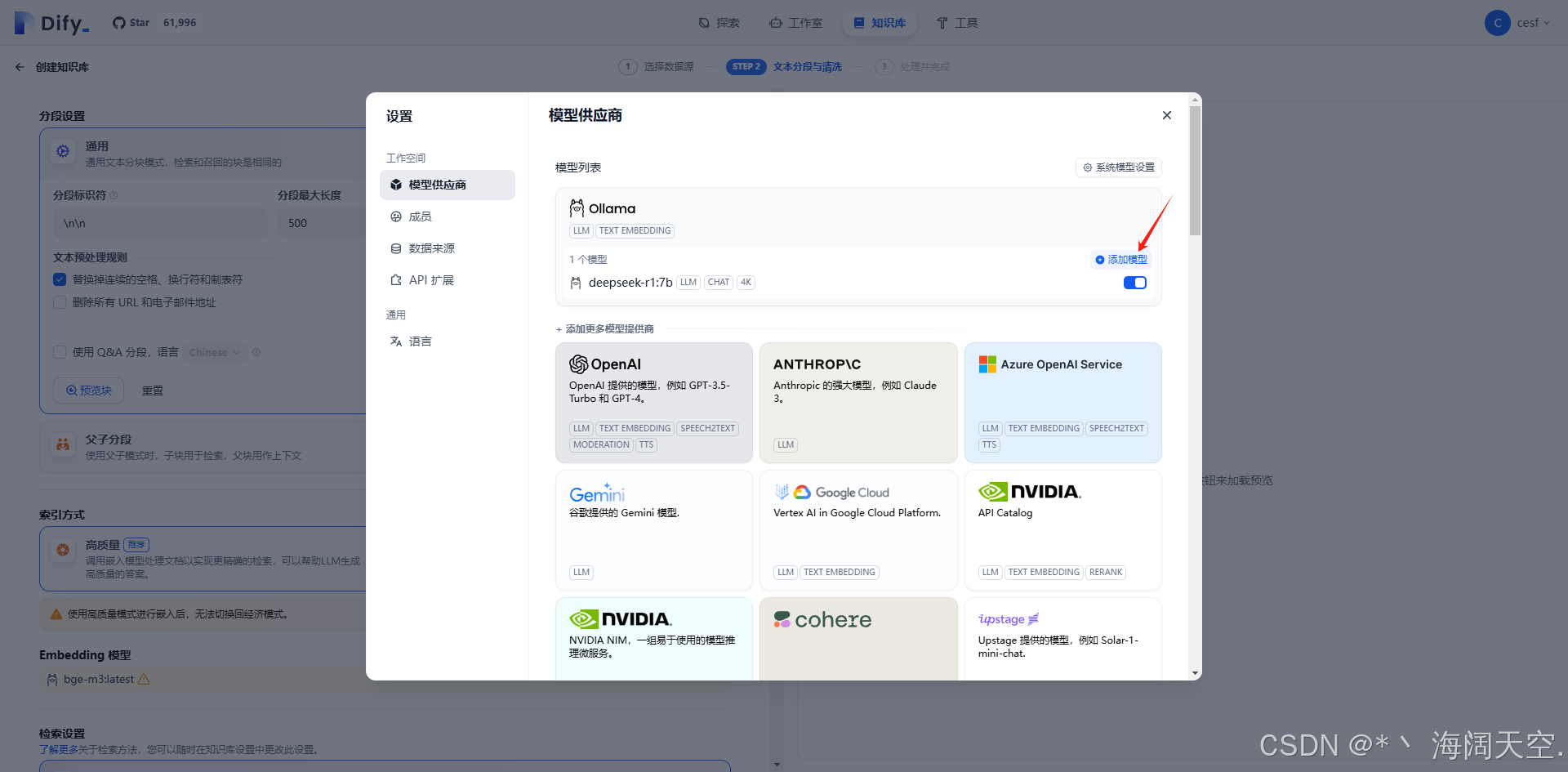
Task: Click the 重置 button
Action: click(x=153, y=391)
